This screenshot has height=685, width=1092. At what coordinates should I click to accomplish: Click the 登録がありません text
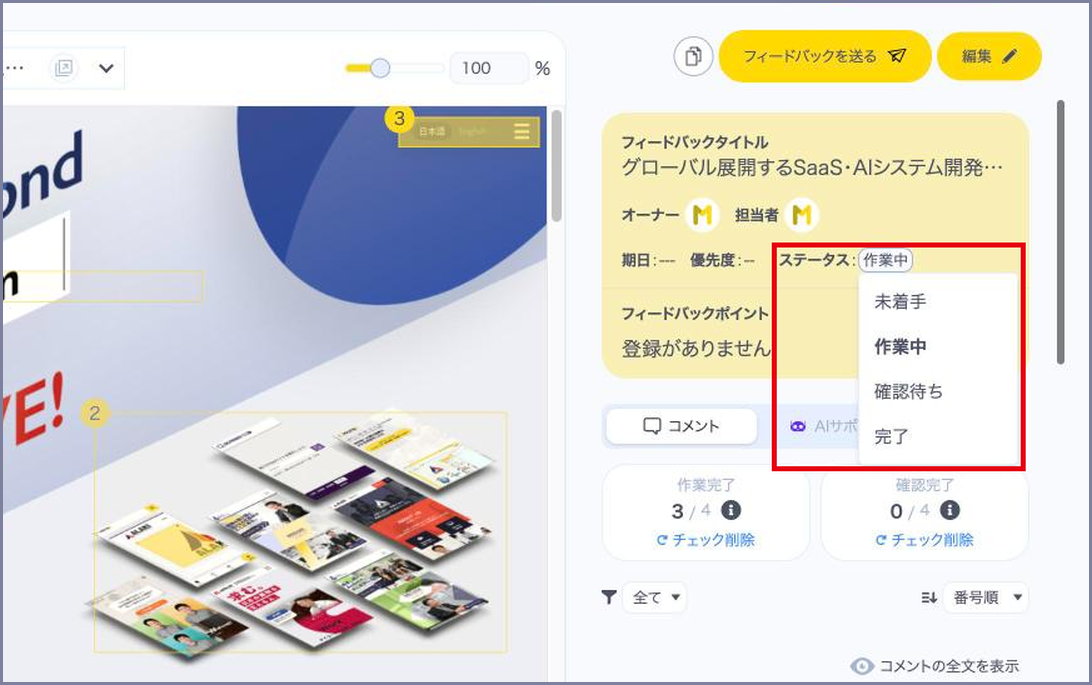coord(696,348)
